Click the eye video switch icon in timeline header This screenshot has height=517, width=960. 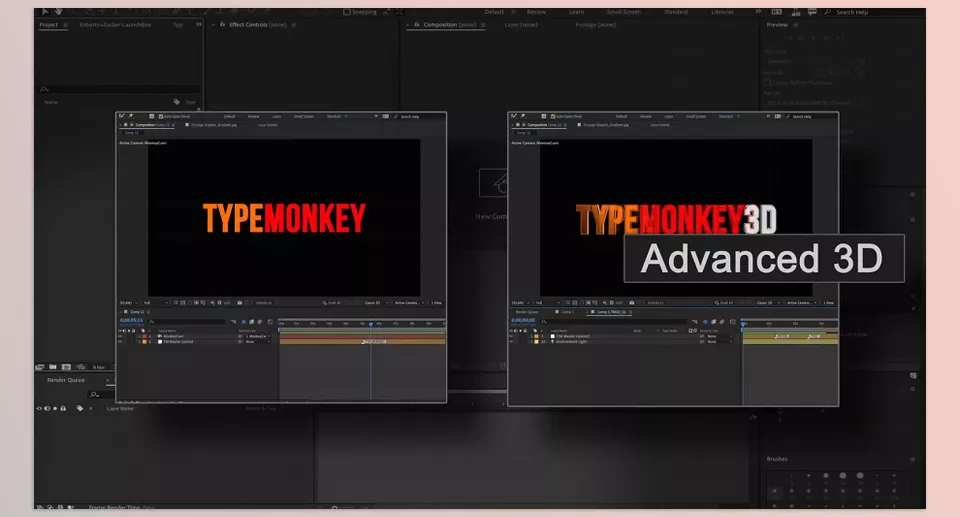pos(39,409)
